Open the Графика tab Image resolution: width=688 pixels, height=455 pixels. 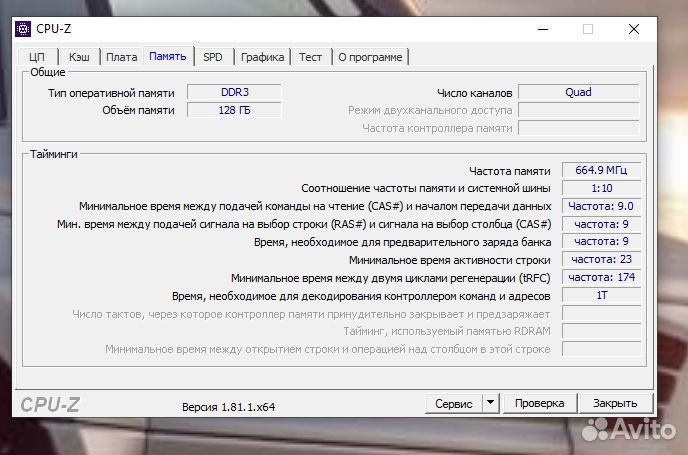click(262, 57)
